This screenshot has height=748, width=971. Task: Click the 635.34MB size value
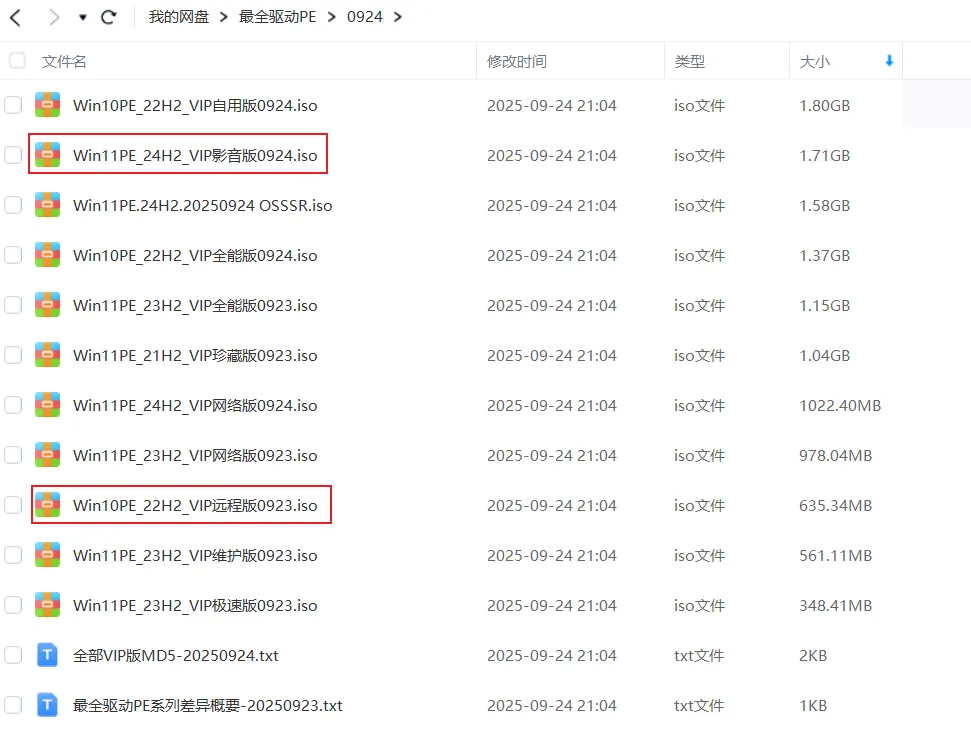click(x=835, y=505)
